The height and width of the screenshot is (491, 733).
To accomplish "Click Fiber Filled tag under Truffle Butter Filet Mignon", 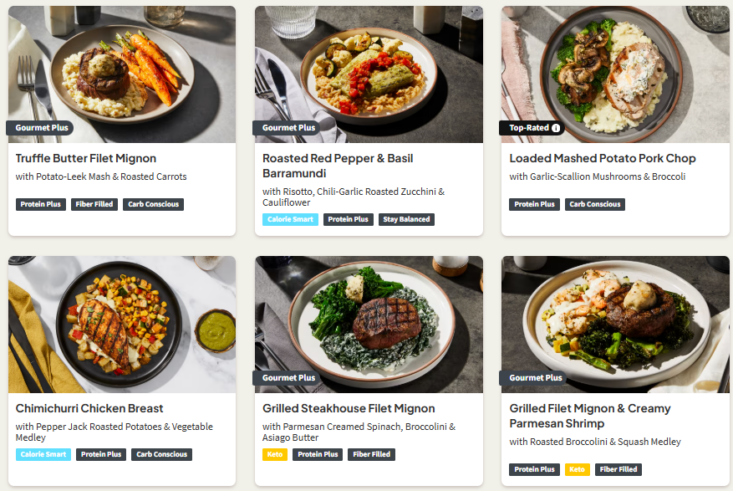I will (x=94, y=204).
